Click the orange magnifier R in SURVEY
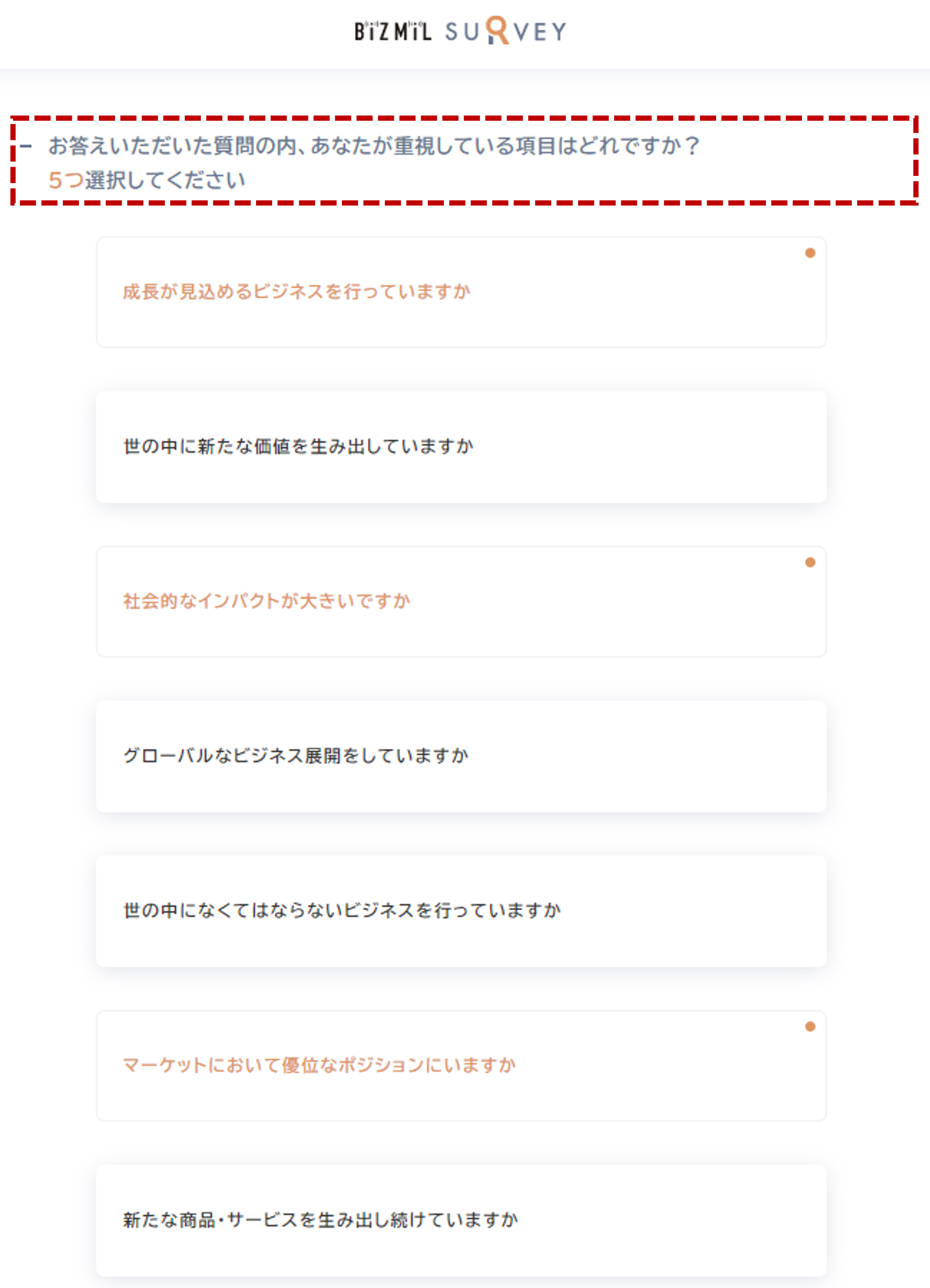This screenshot has height=1288, width=930. click(498, 31)
